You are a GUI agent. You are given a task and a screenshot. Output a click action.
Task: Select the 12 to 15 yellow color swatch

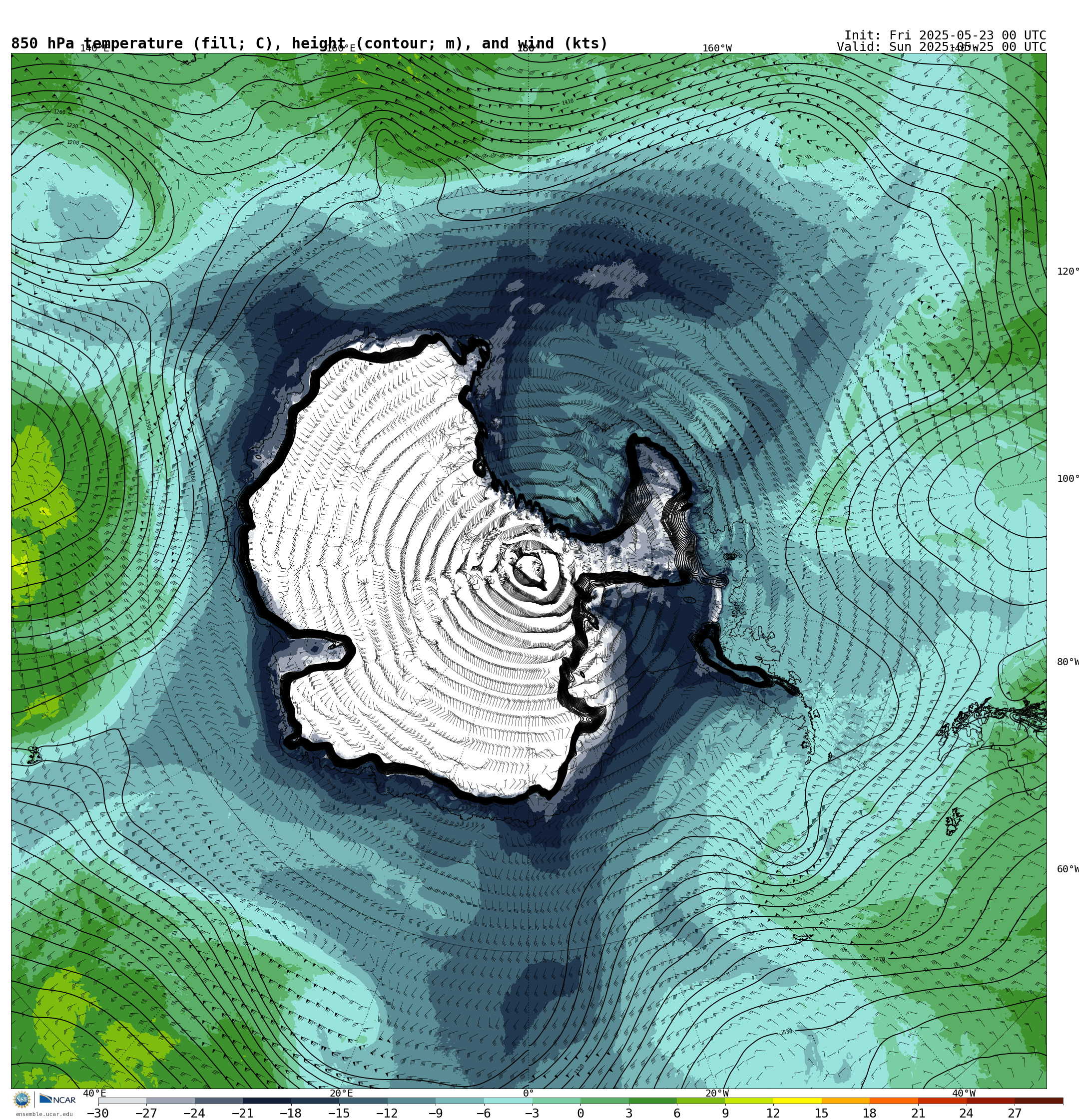(798, 1101)
